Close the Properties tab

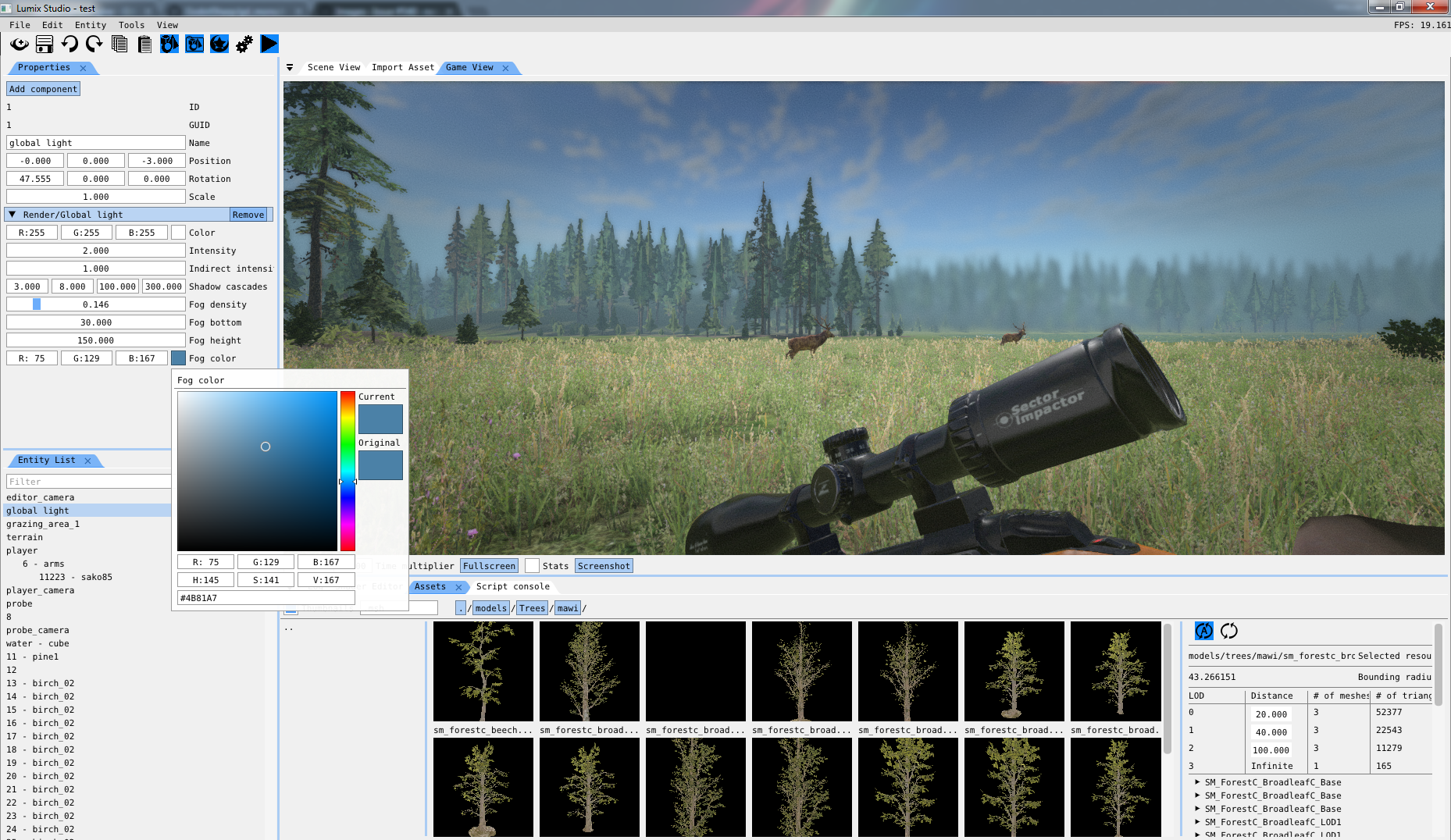[83, 68]
